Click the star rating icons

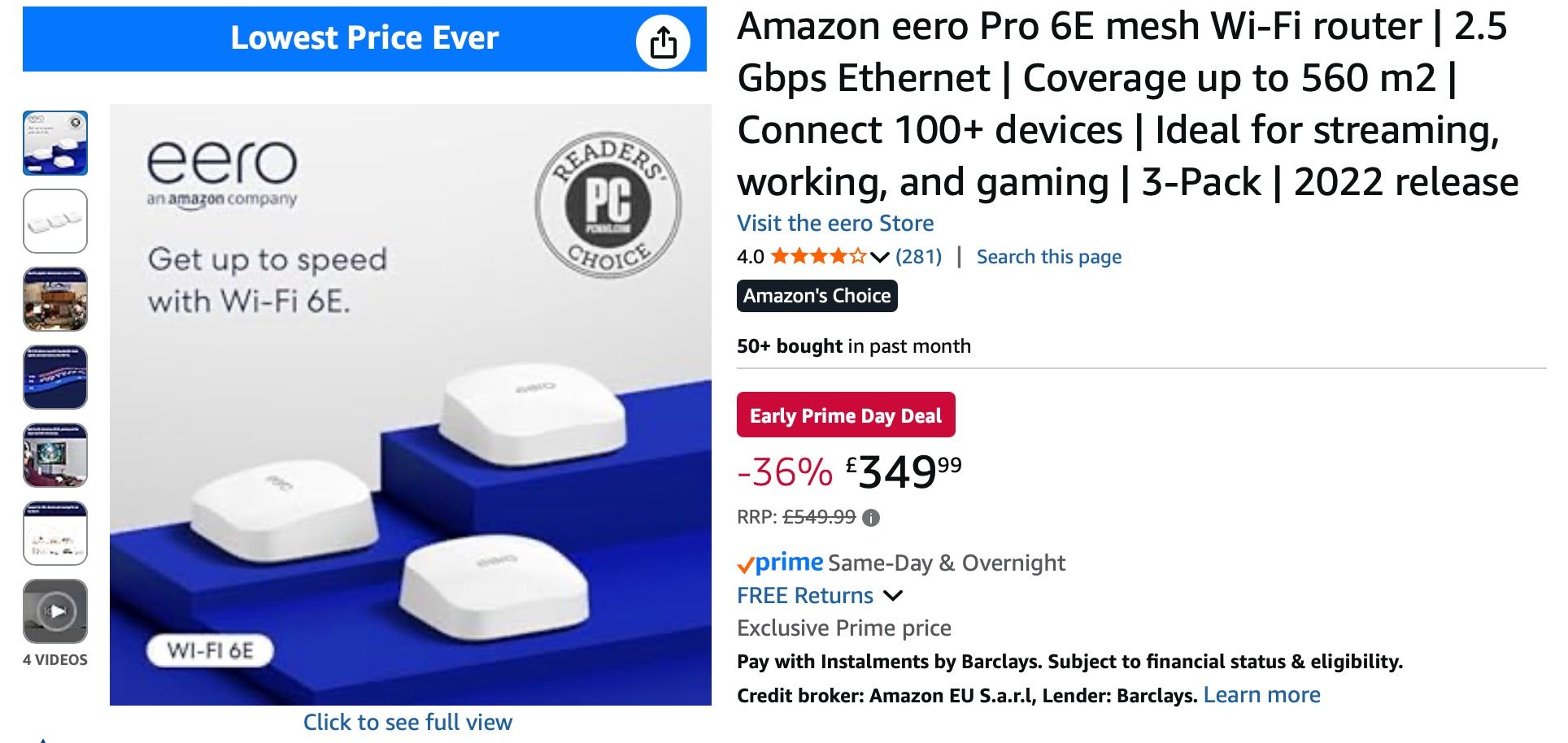pyautogui.click(x=817, y=257)
